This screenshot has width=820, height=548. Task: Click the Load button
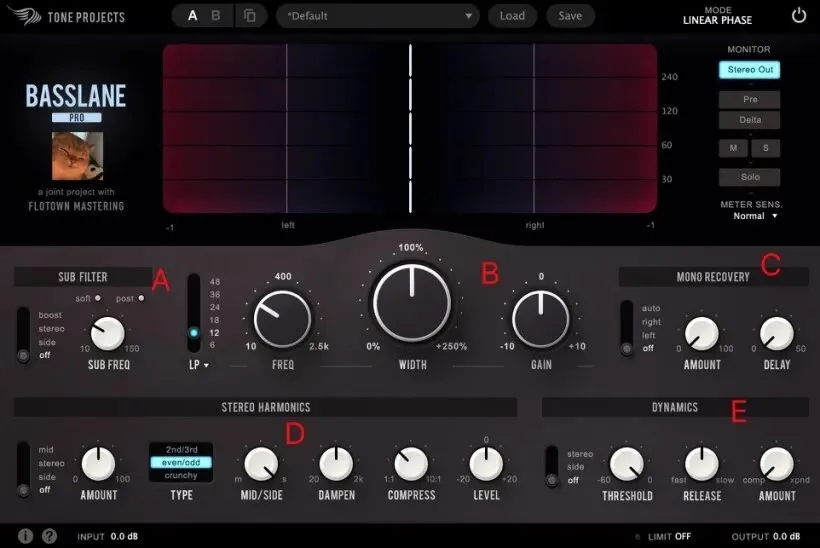click(512, 16)
